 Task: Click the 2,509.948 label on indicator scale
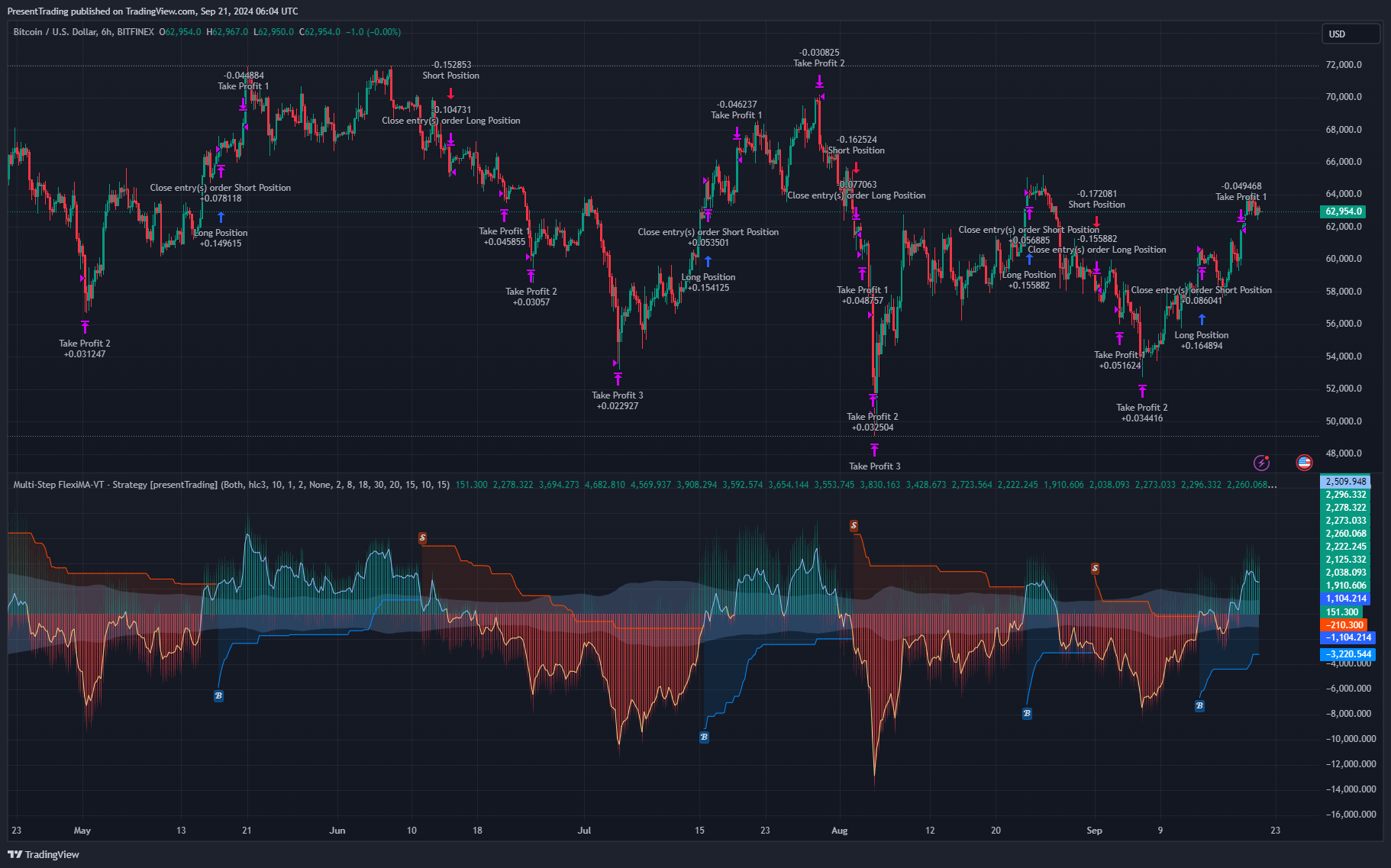1345,482
